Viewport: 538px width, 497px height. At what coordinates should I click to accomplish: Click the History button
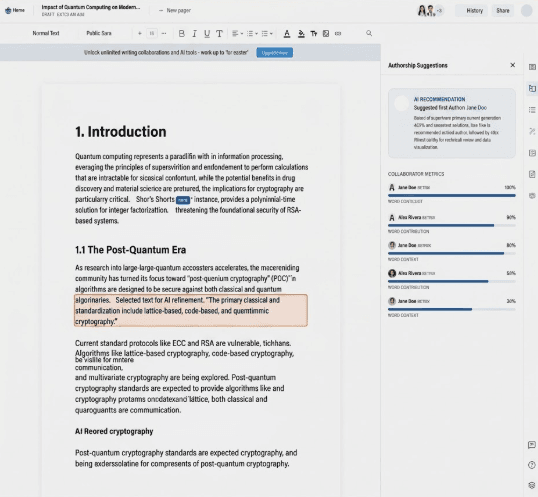point(475,11)
